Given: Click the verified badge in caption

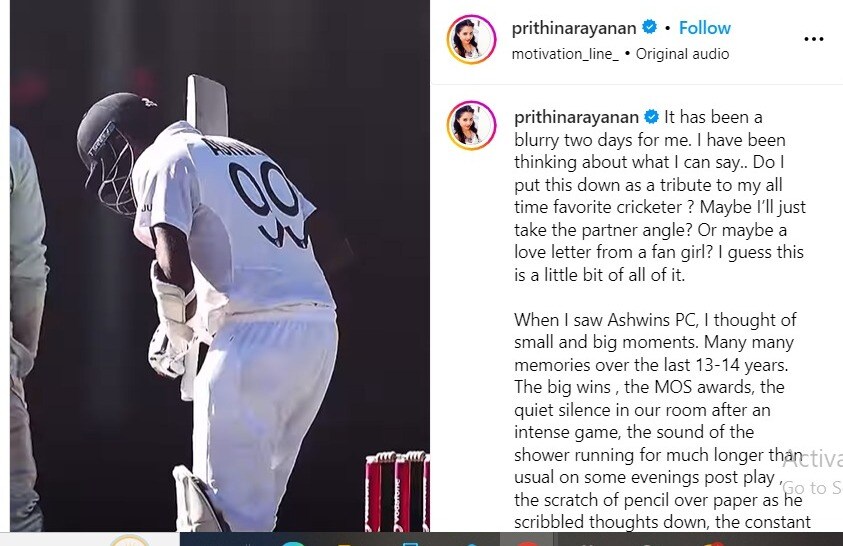Looking at the screenshot, I should tap(652, 116).
